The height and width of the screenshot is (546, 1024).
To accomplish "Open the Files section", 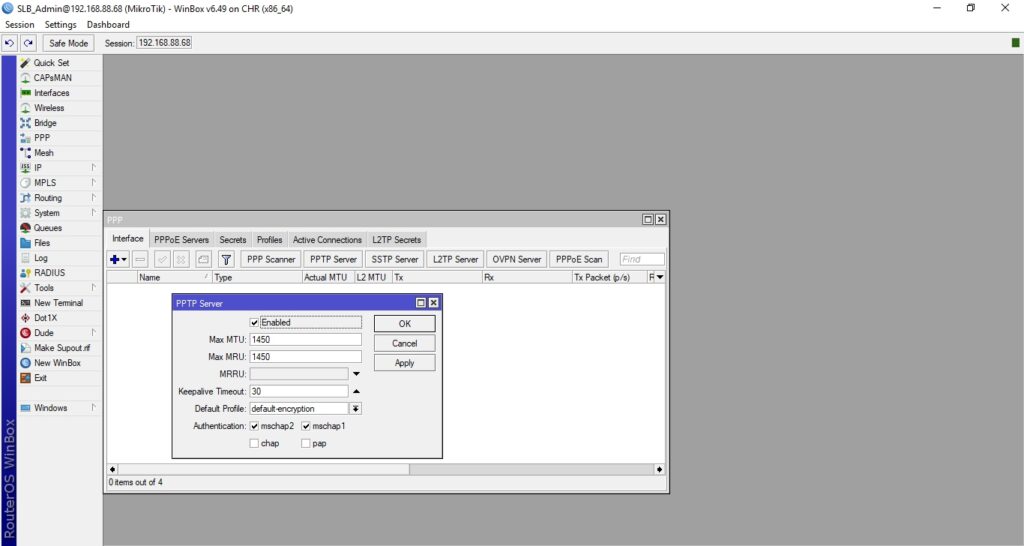I will (42, 243).
